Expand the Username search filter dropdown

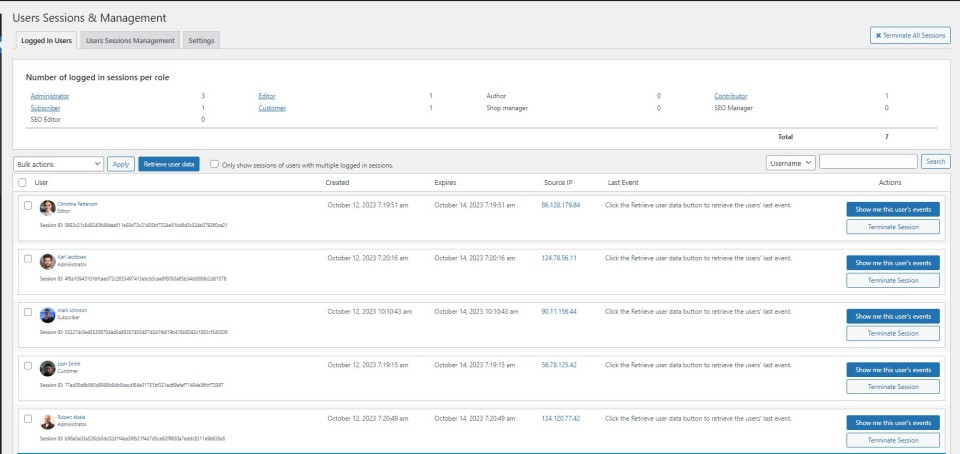tap(790, 162)
